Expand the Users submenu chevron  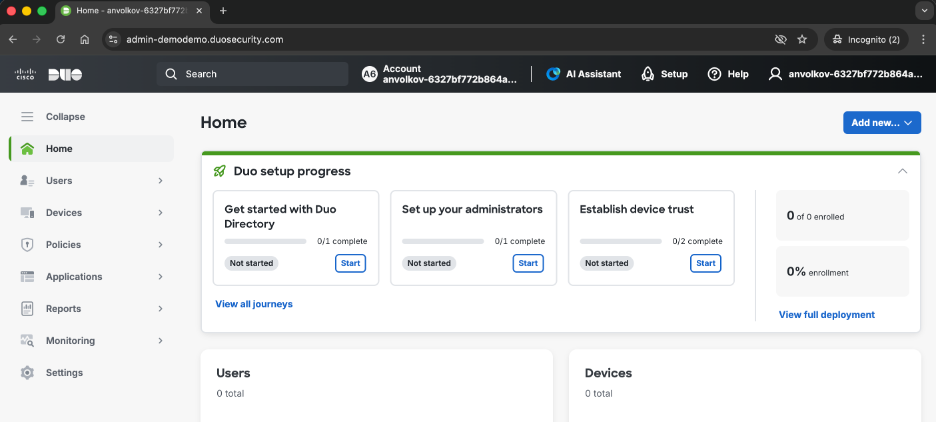(160, 181)
